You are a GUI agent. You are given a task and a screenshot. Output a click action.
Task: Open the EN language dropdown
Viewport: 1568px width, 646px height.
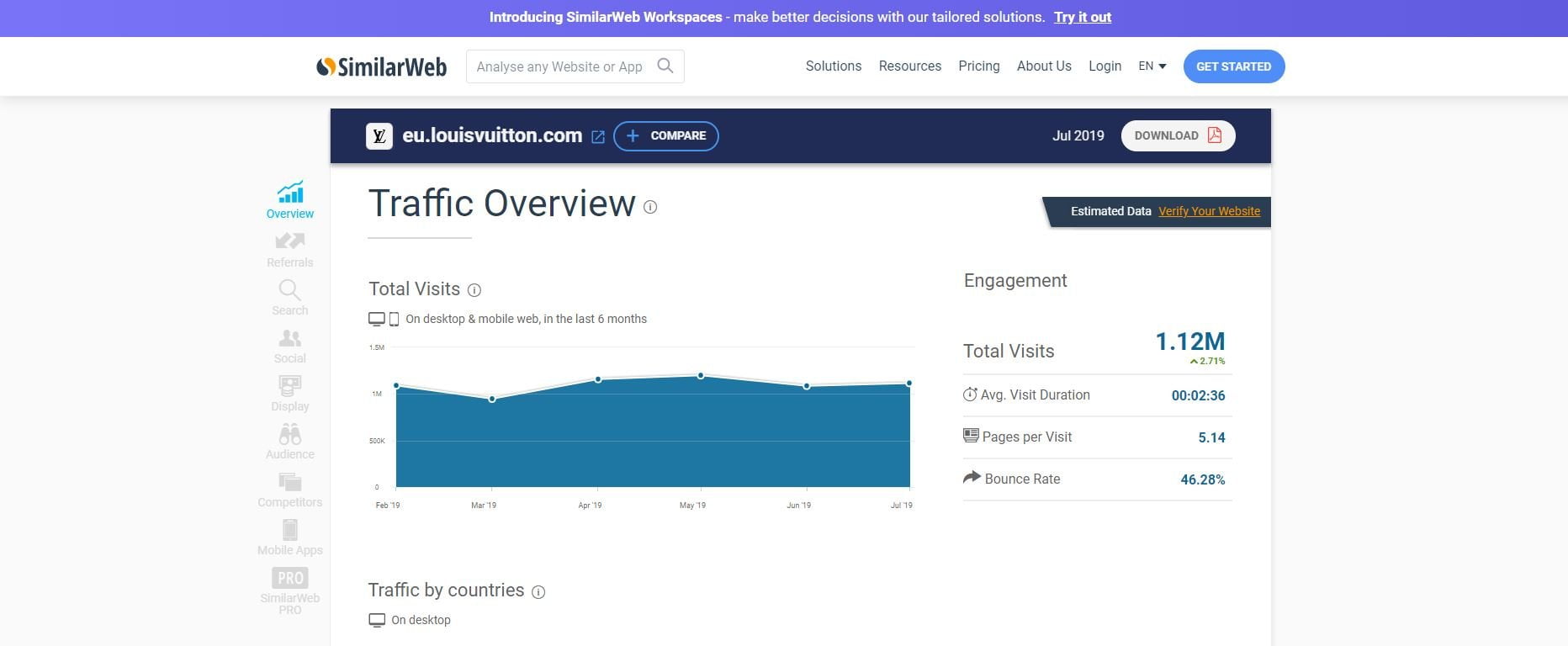tap(1152, 66)
